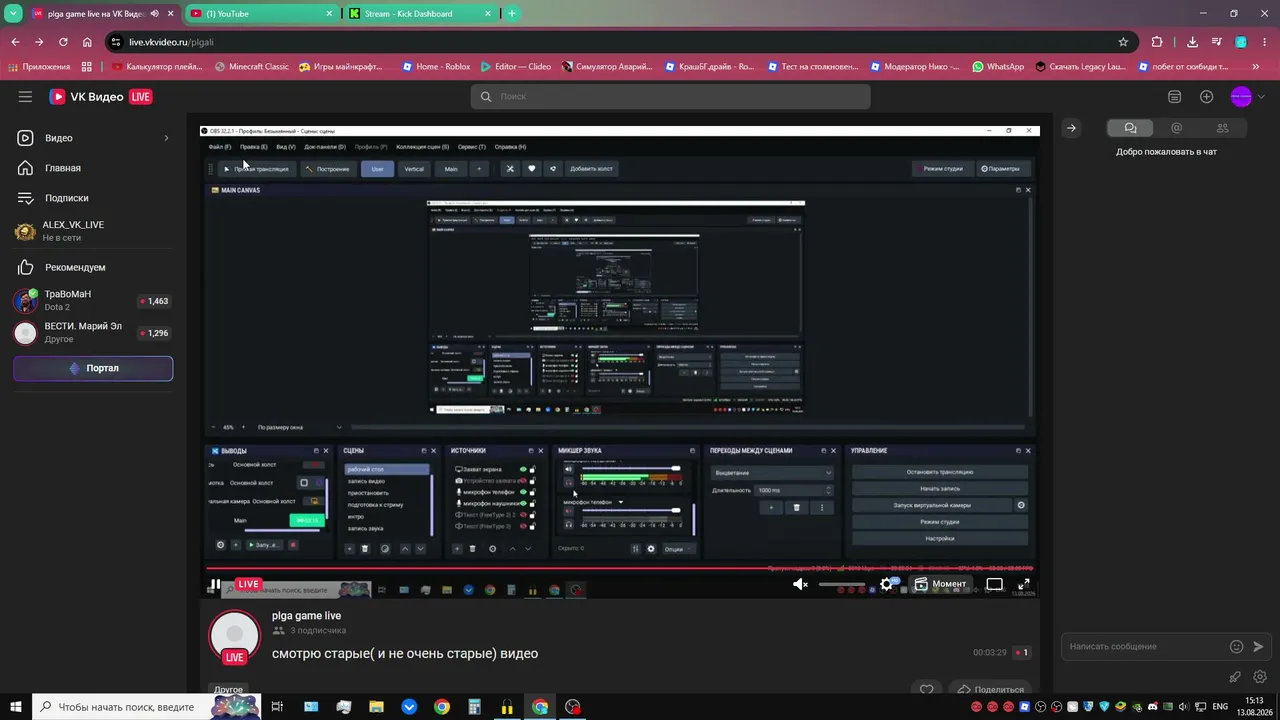
Task: Open the WhatsApp bookmark
Action: tap(998, 67)
